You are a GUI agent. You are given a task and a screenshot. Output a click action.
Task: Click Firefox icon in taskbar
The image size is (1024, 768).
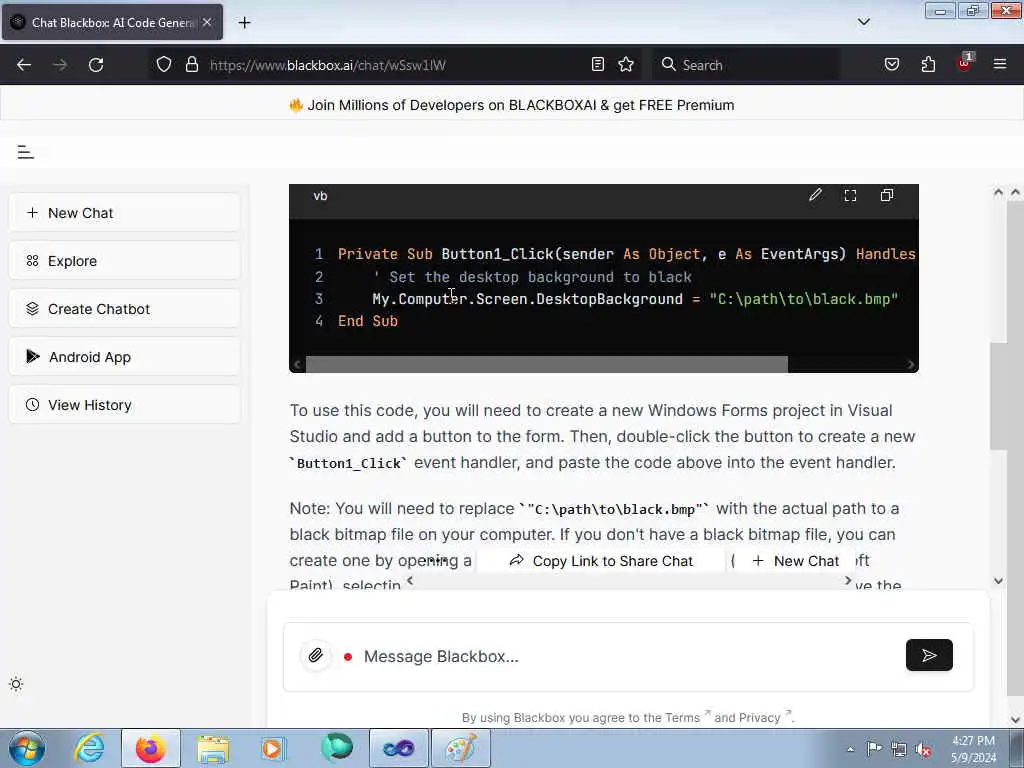[x=150, y=748]
